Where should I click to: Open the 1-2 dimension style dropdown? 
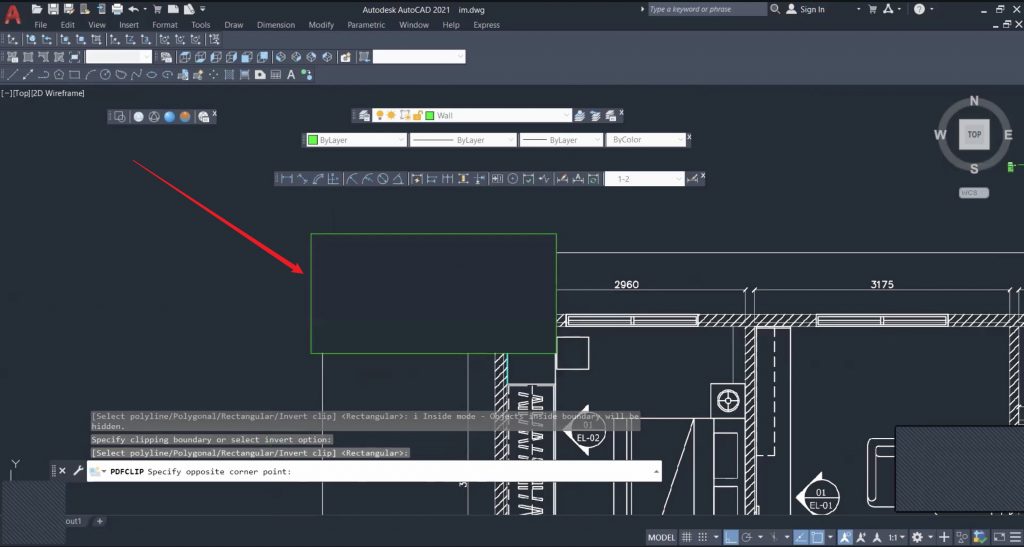[645, 179]
